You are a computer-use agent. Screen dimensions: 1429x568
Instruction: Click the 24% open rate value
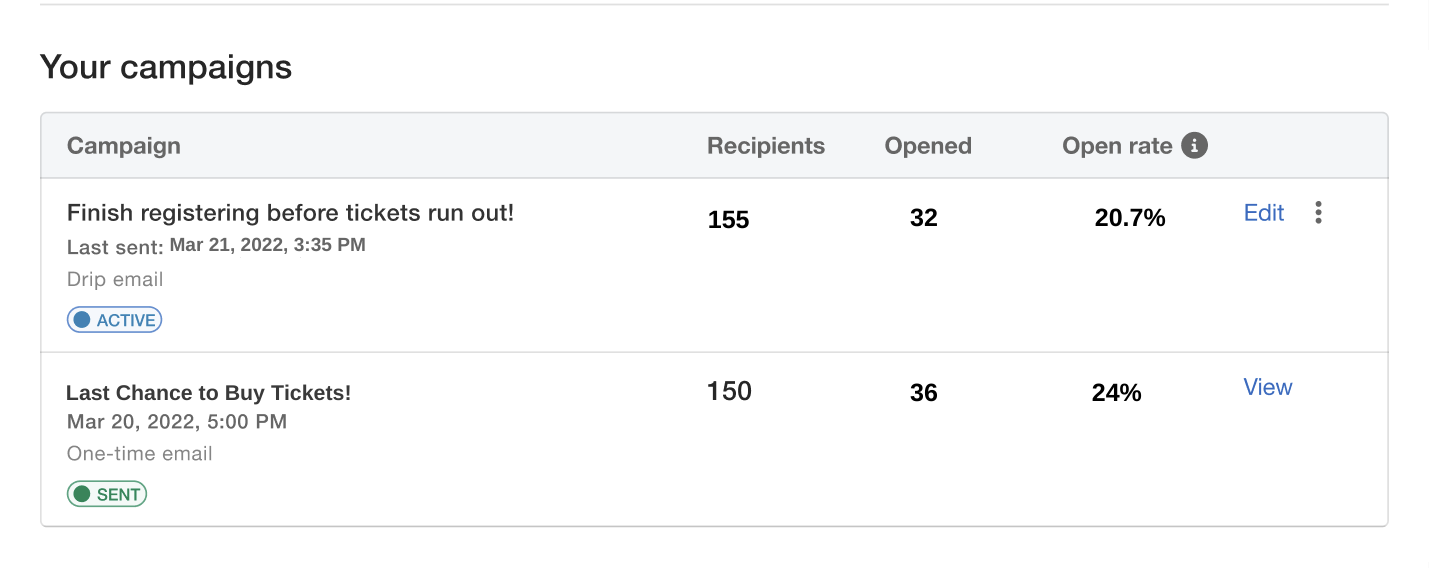(x=1117, y=393)
